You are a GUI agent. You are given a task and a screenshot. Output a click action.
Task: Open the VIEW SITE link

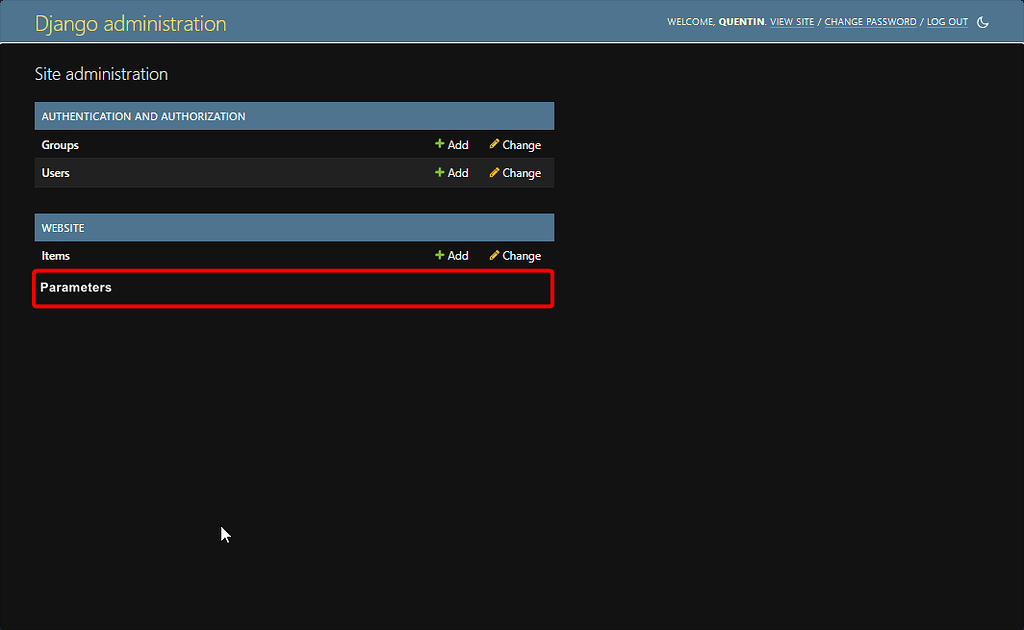click(x=791, y=21)
